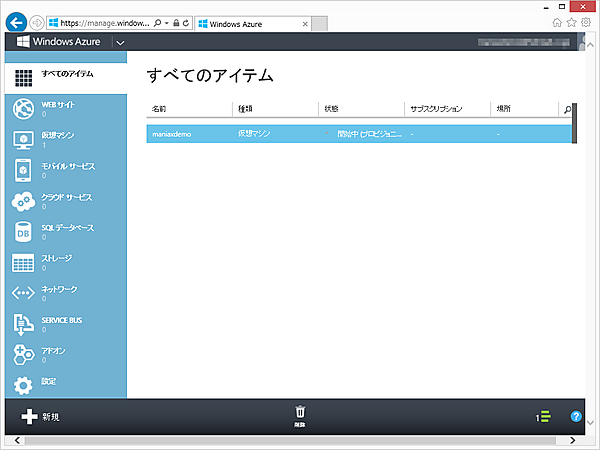Open the アドオン add-ons icon

[x=23, y=353]
